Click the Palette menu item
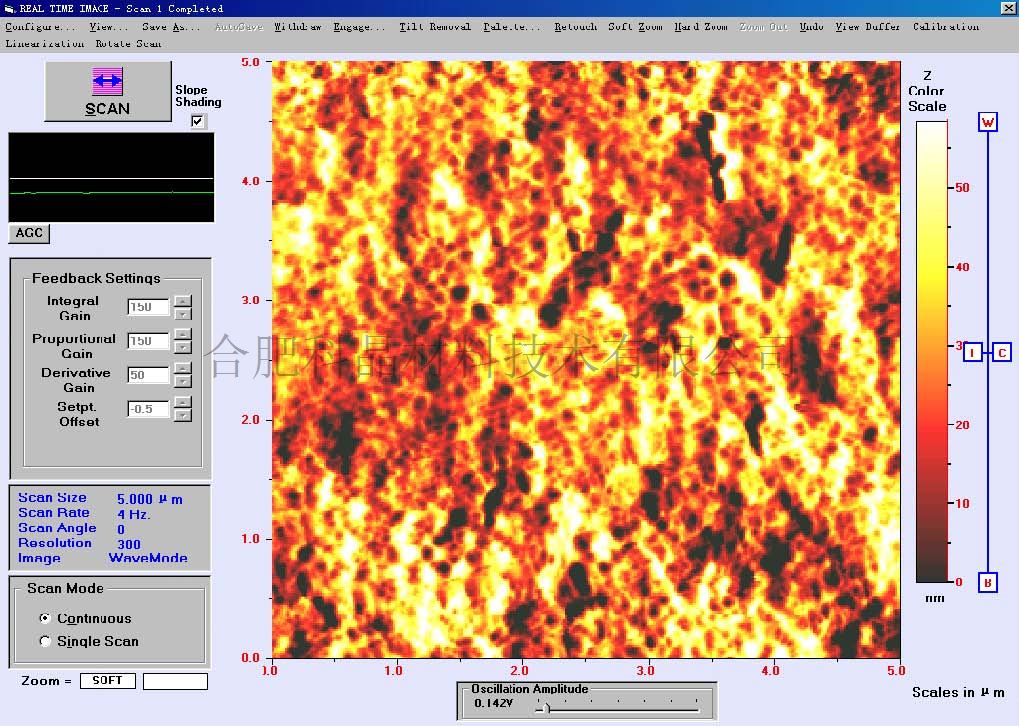The width and height of the screenshot is (1019, 726). 511,27
